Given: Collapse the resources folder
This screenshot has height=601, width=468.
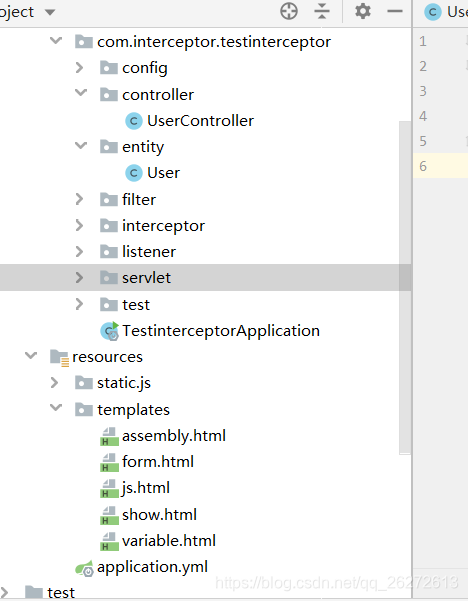Looking at the screenshot, I should click(x=31, y=355).
